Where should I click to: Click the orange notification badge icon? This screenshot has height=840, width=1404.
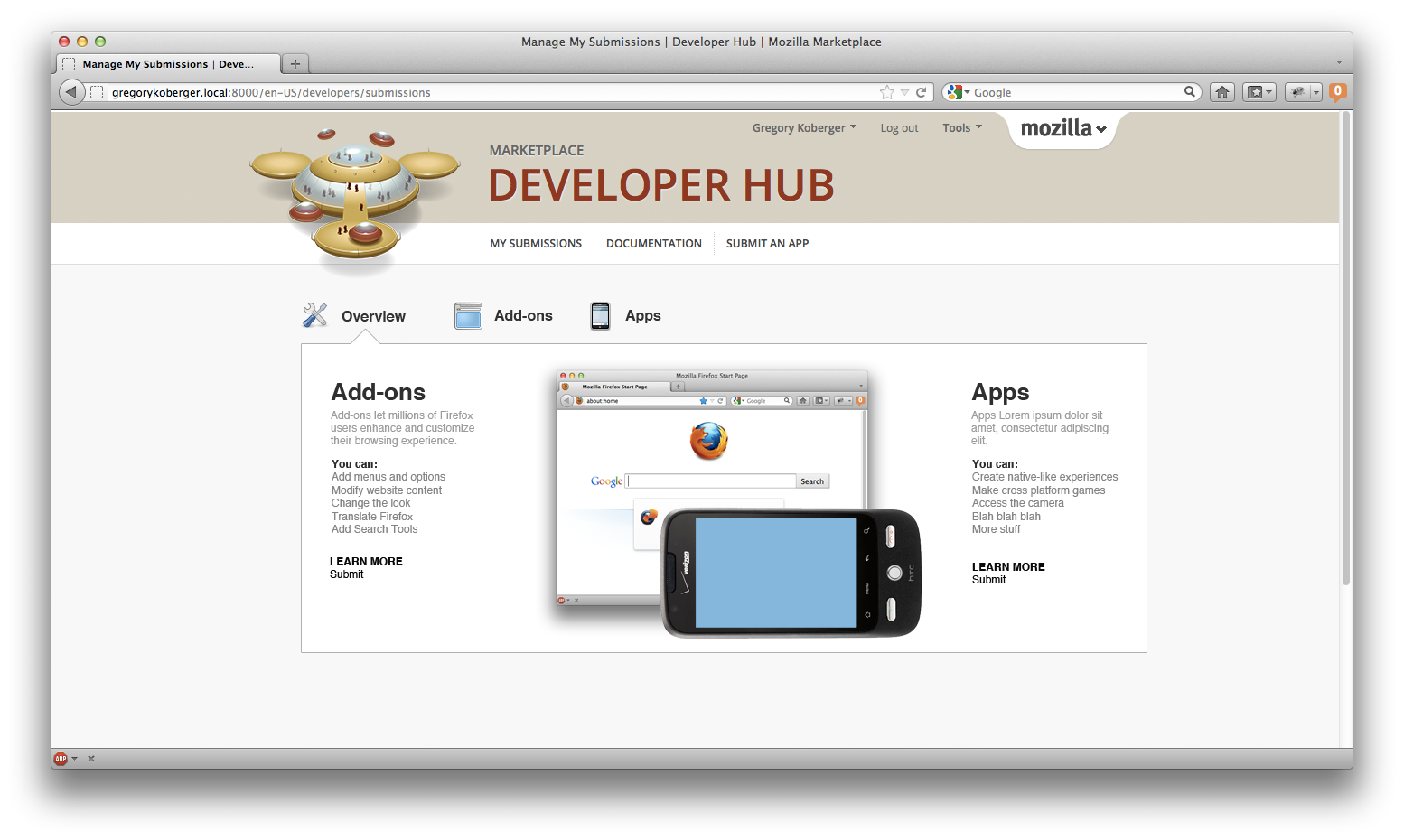pyautogui.click(x=1338, y=91)
